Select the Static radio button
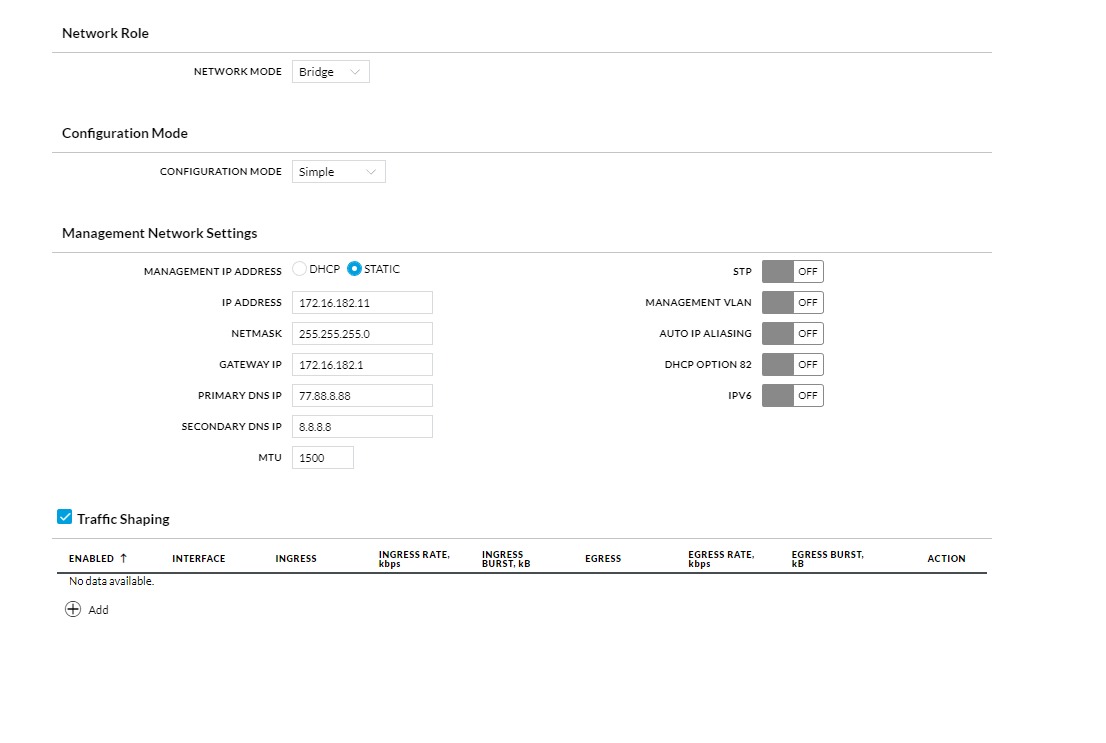 [354, 269]
